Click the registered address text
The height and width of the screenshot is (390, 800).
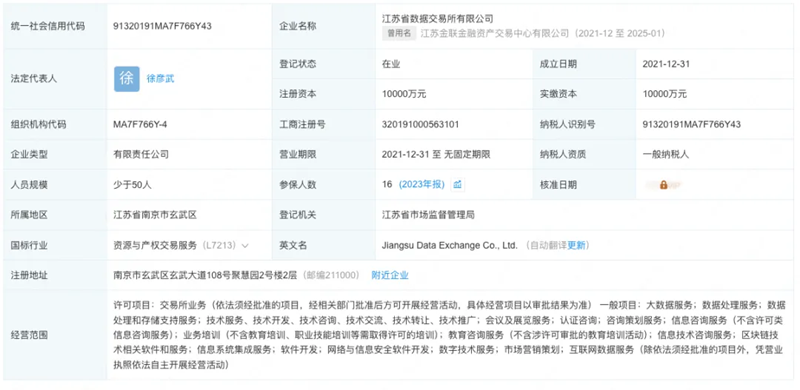[208, 276]
